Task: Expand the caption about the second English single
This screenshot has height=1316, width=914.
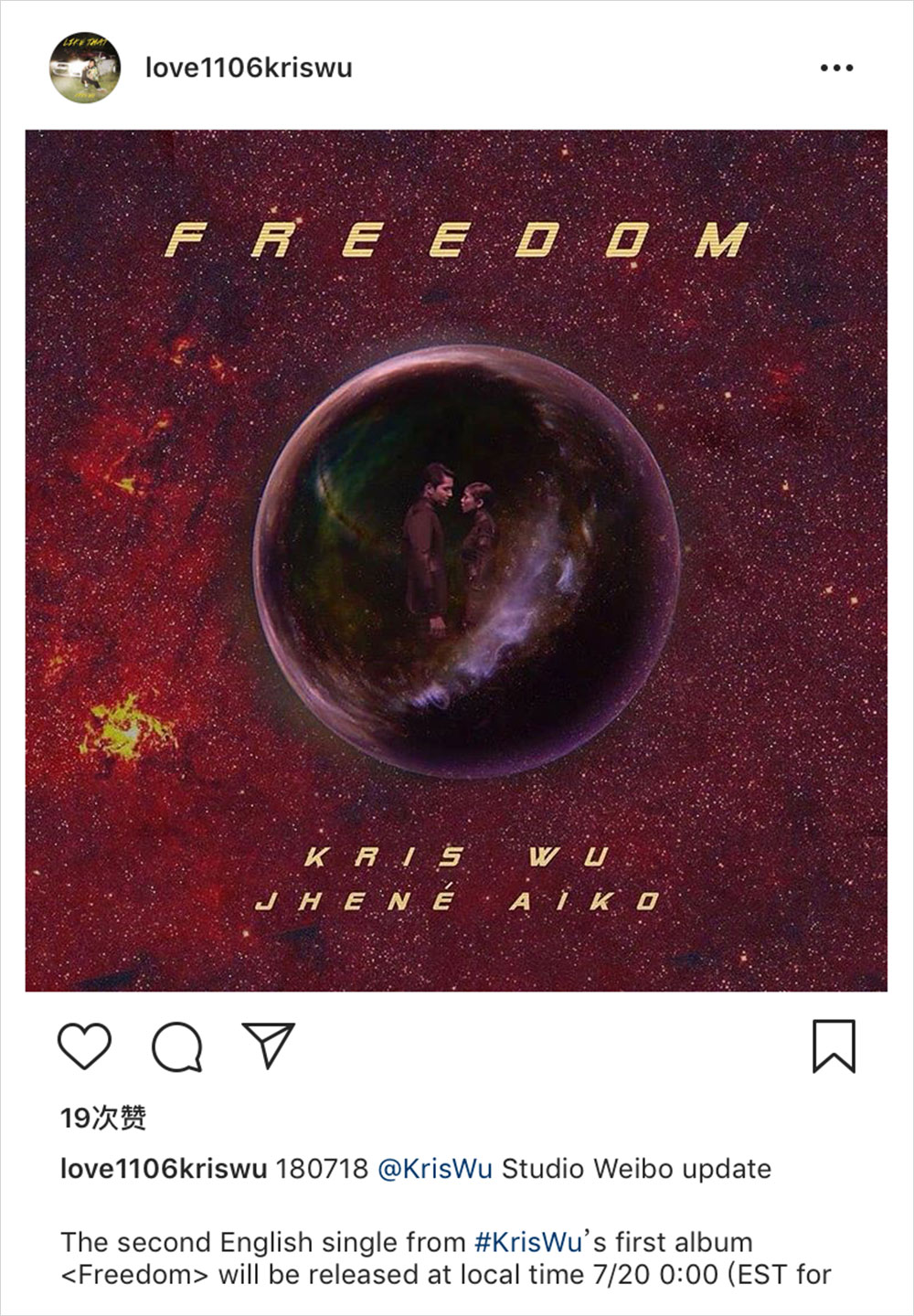Action: point(446,1258)
